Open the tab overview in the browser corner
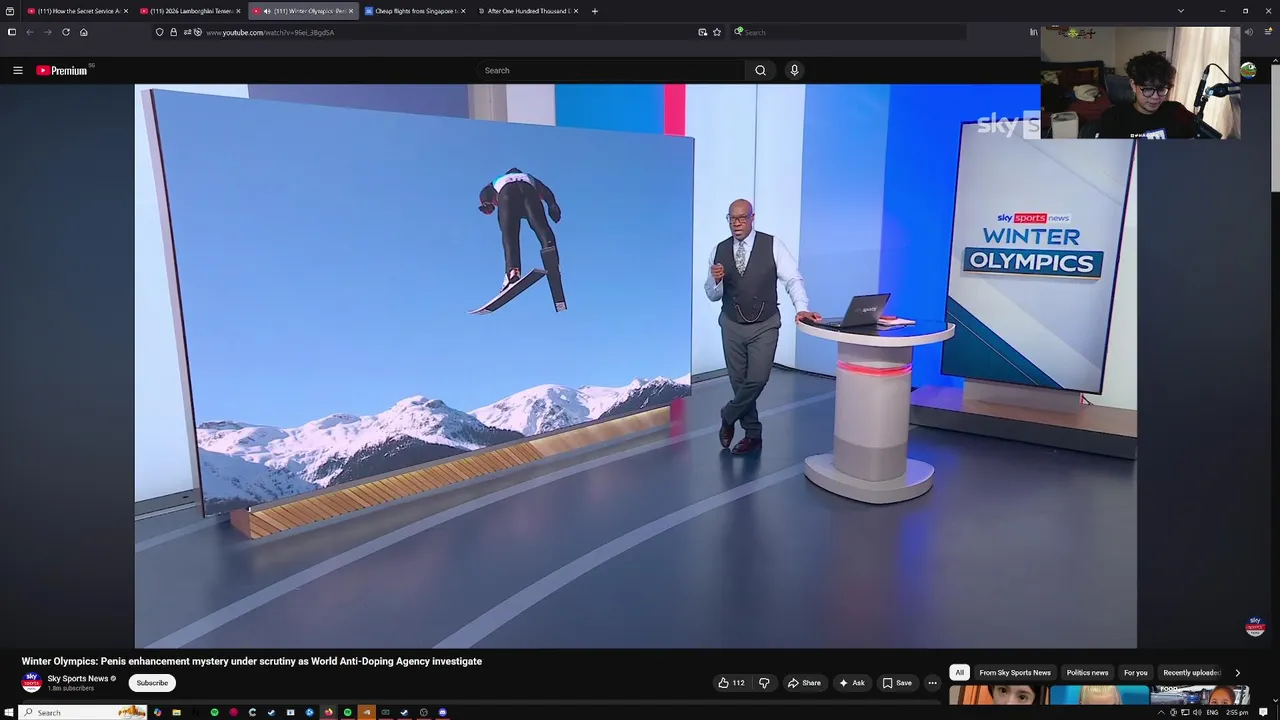Screen dimensions: 1280x720 (9, 11)
